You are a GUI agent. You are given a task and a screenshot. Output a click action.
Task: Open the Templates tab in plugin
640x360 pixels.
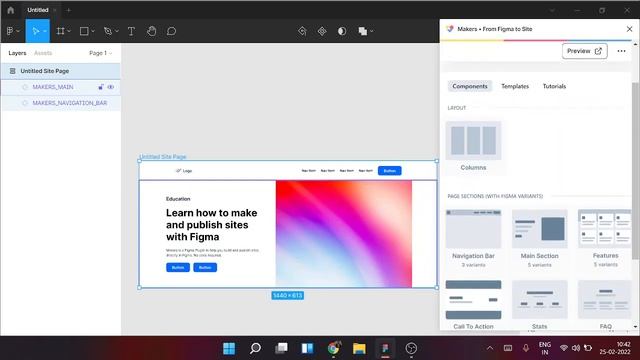point(515,86)
